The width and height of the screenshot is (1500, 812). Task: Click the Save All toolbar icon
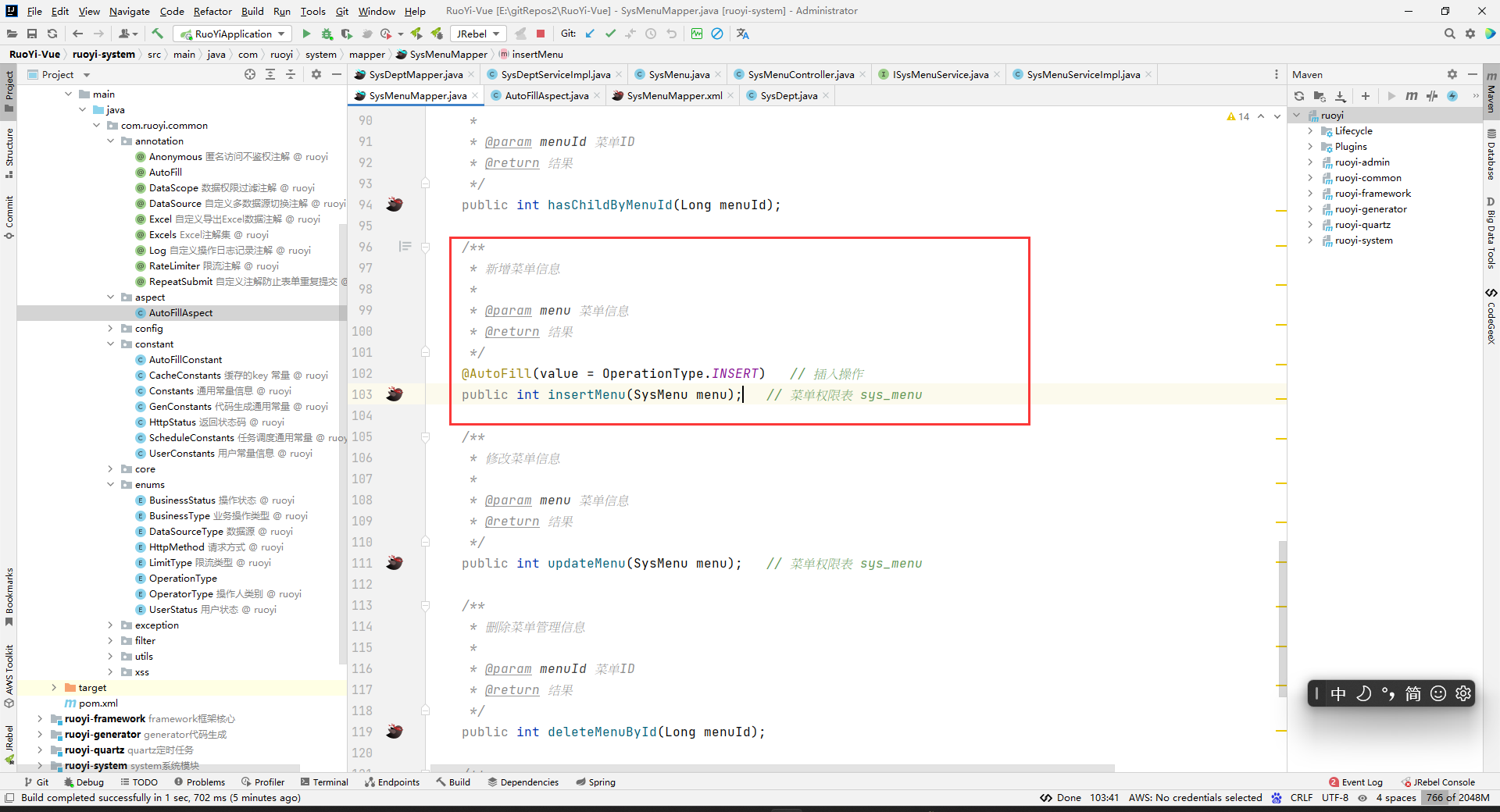tap(32, 34)
